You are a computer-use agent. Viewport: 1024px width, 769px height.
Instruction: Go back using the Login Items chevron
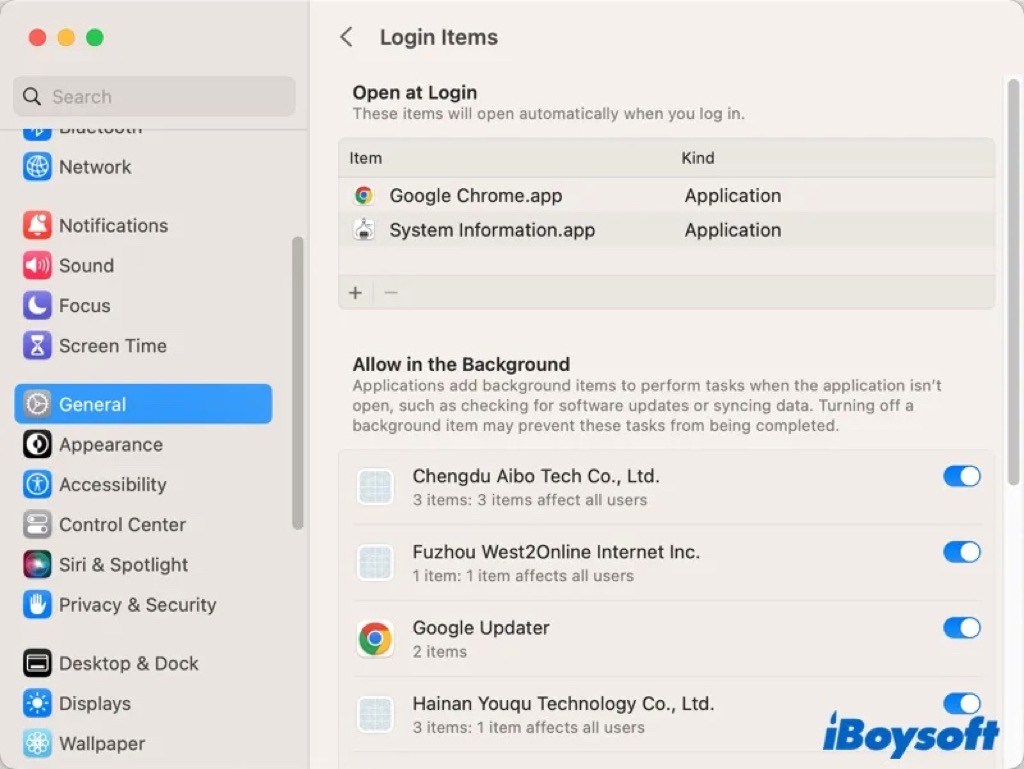click(x=347, y=37)
